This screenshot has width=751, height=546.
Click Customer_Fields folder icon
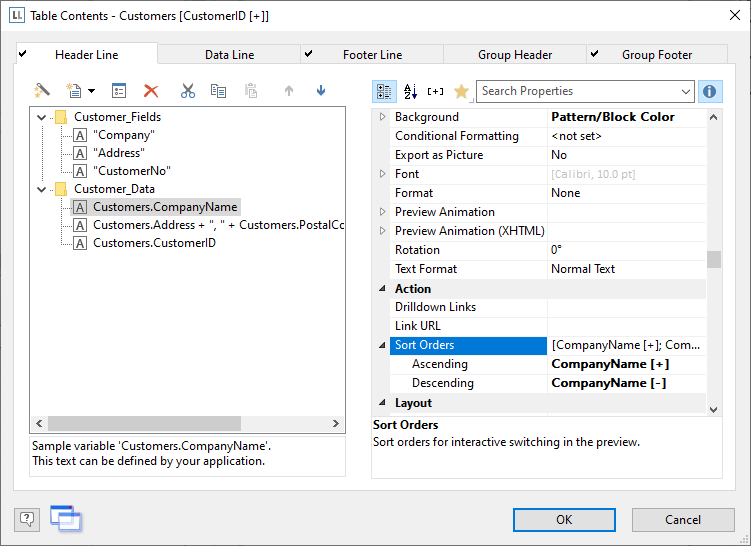point(61,117)
